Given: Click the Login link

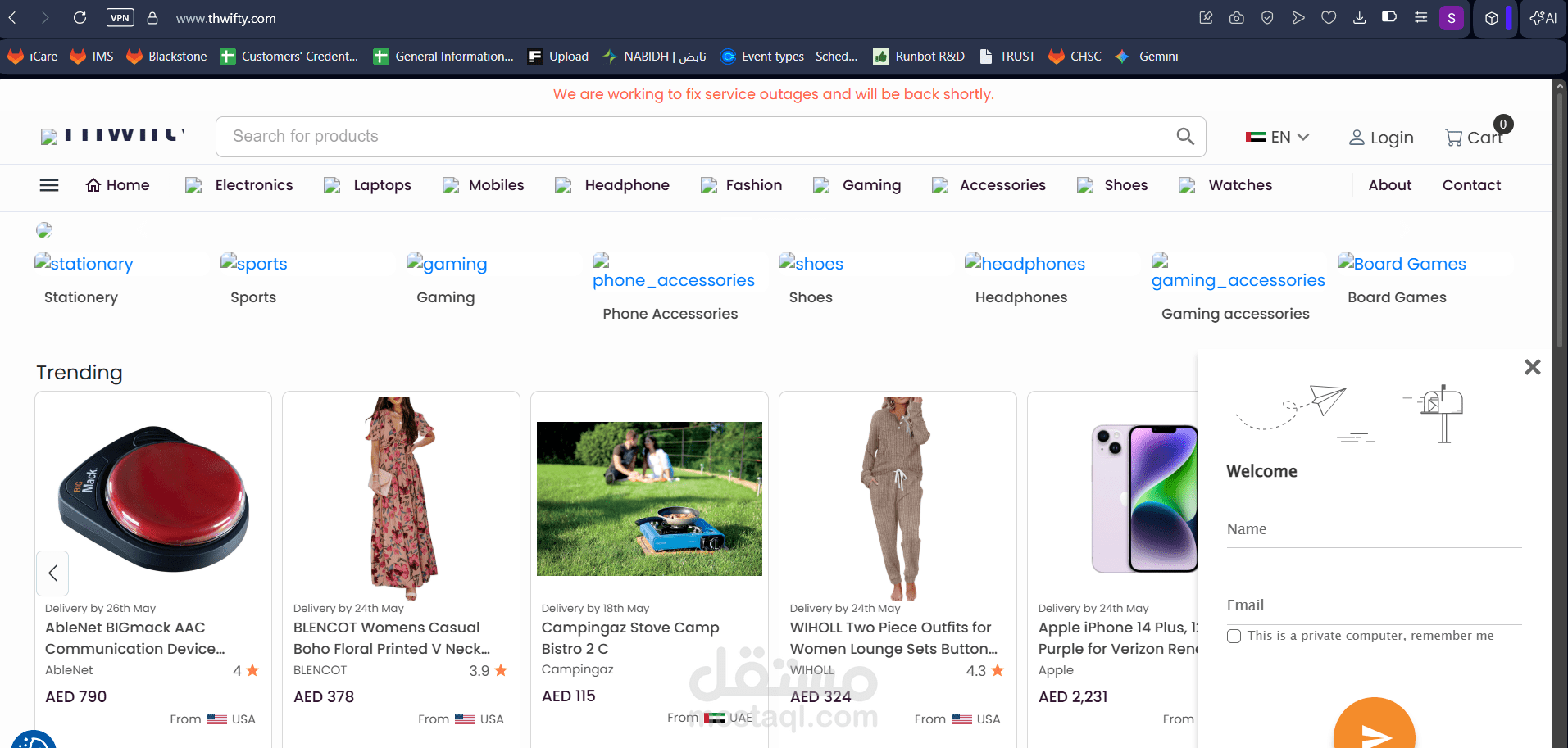Looking at the screenshot, I should 1381,138.
